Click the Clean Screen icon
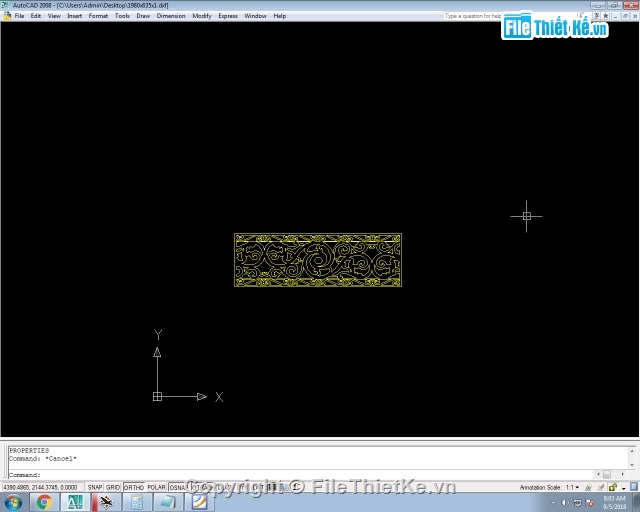This screenshot has width=640, height=512. [x=634, y=487]
